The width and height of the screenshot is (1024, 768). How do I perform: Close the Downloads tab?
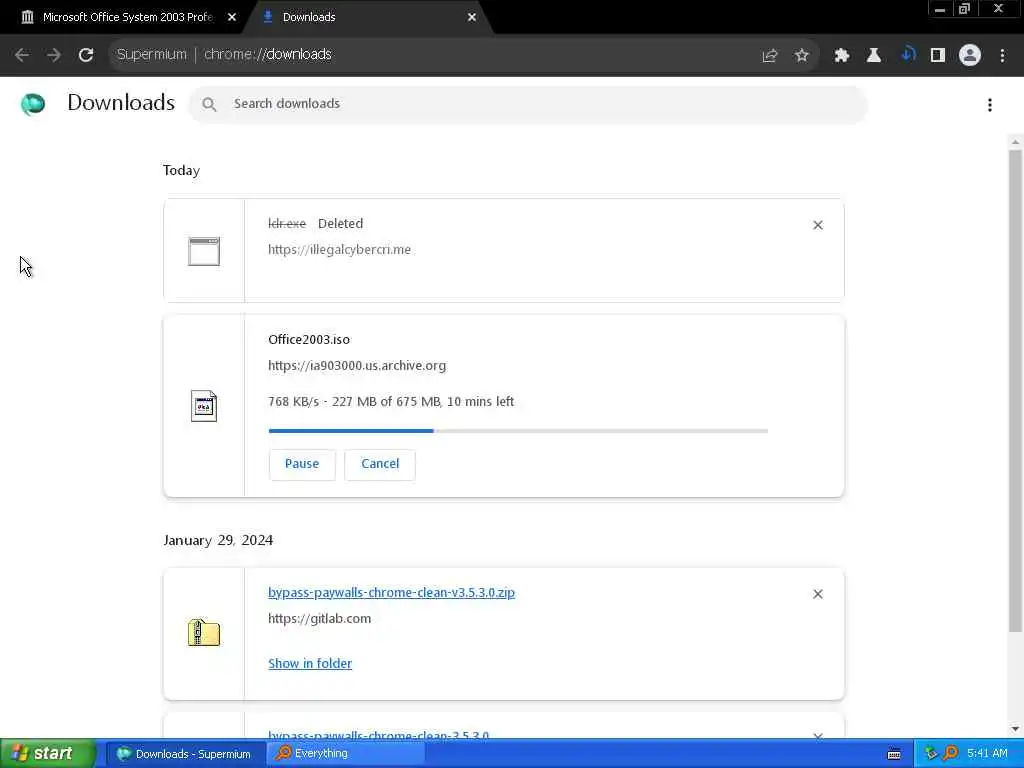coord(472,18)
